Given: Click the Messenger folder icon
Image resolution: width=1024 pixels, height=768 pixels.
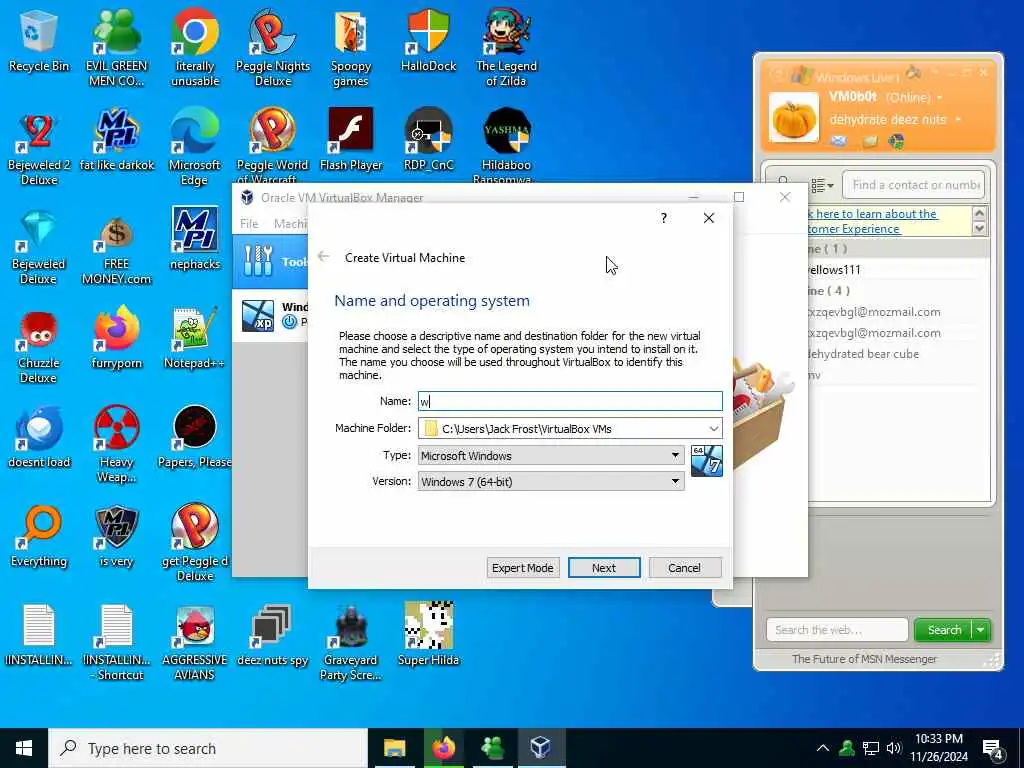Looking at the screenshot, I should 870,141.
